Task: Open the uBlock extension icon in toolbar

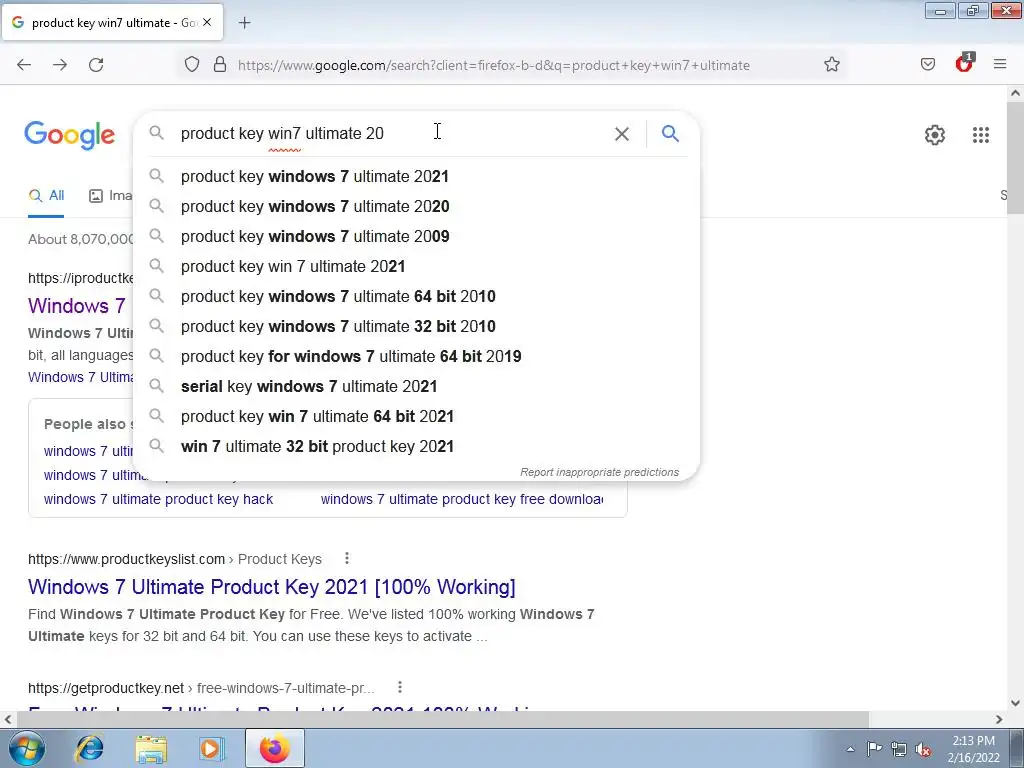Action: point(964,63)
